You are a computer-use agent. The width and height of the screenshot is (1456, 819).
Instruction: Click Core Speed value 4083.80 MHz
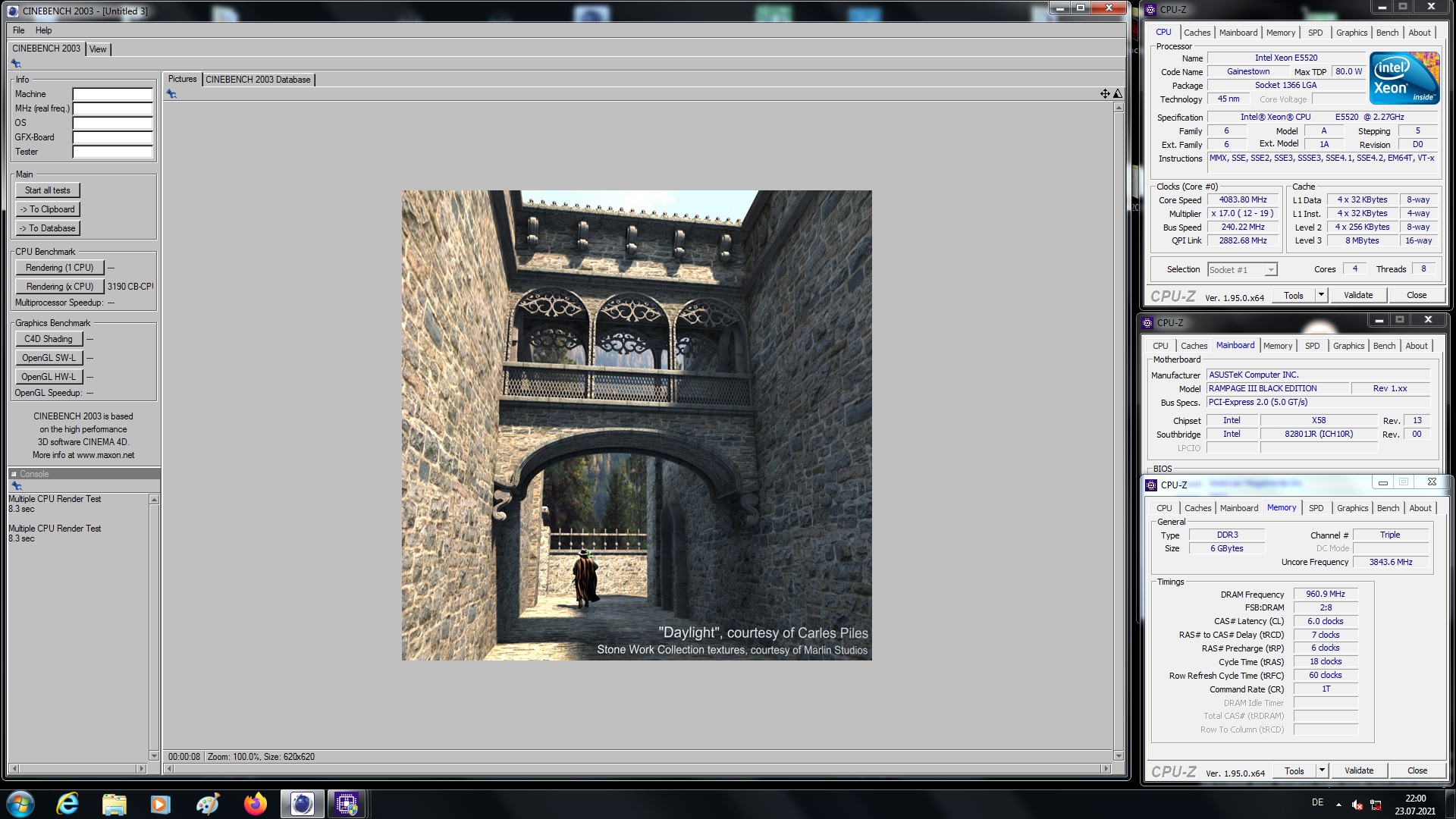(1243, 200)
